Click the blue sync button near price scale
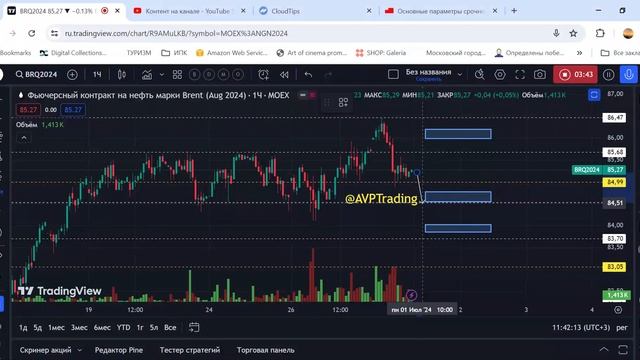 tap(594, 95)
